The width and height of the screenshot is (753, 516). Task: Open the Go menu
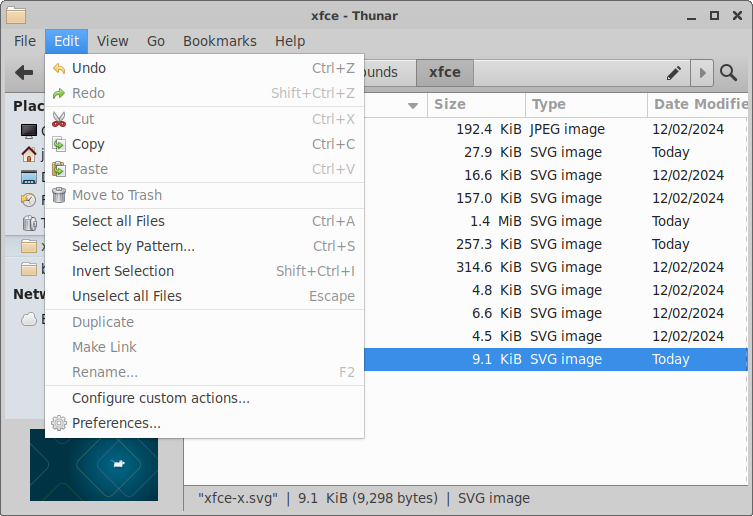(x=156, y=41)
